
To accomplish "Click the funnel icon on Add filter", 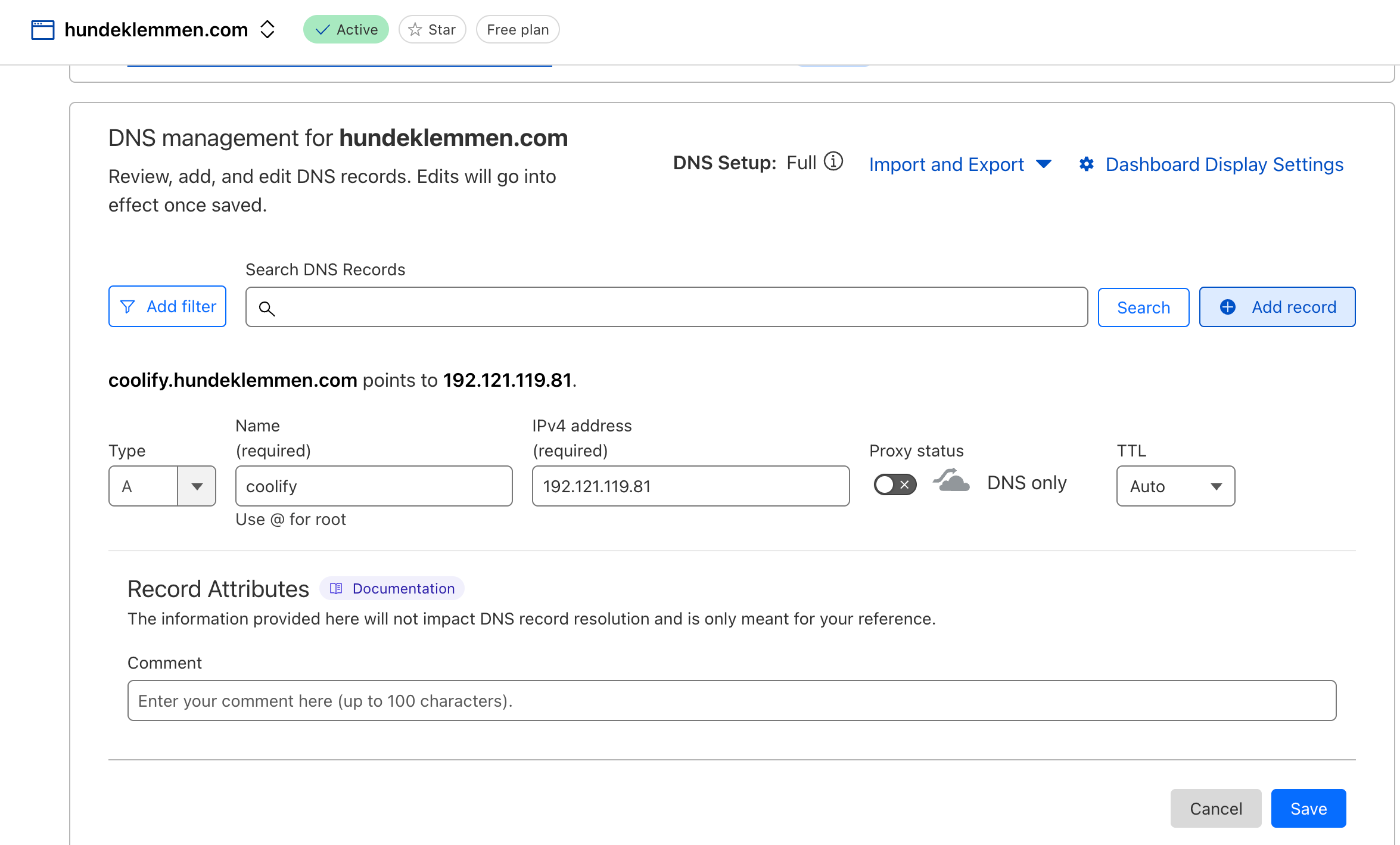I will [x=127, y=306].
